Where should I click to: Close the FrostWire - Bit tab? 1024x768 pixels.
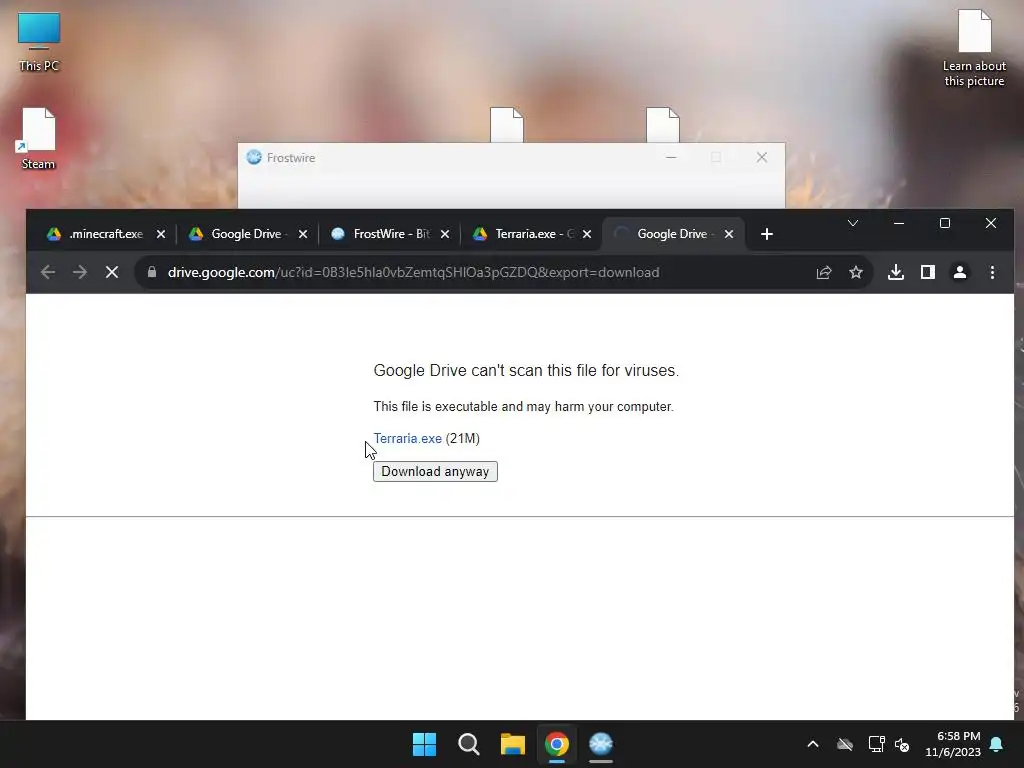(x=445, y=234)
